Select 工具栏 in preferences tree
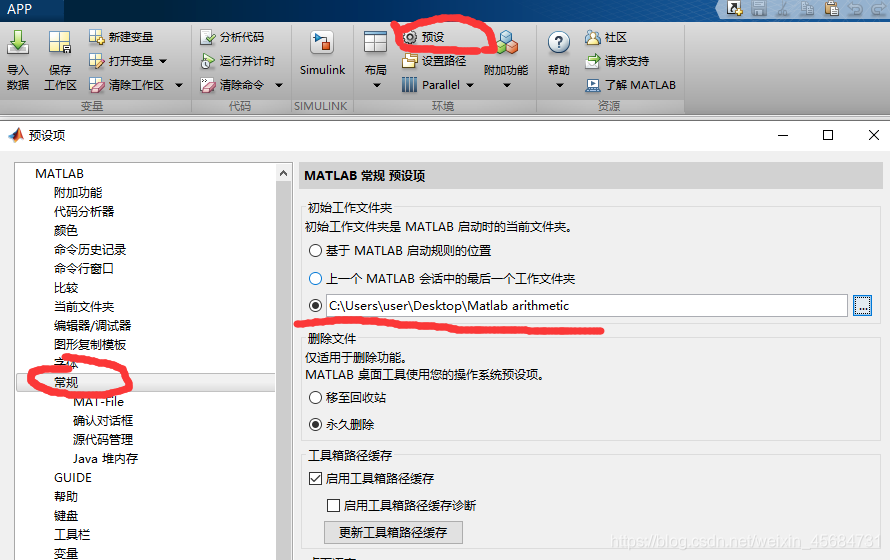Viewport: 890px width, 560px height. coord(72,534)
